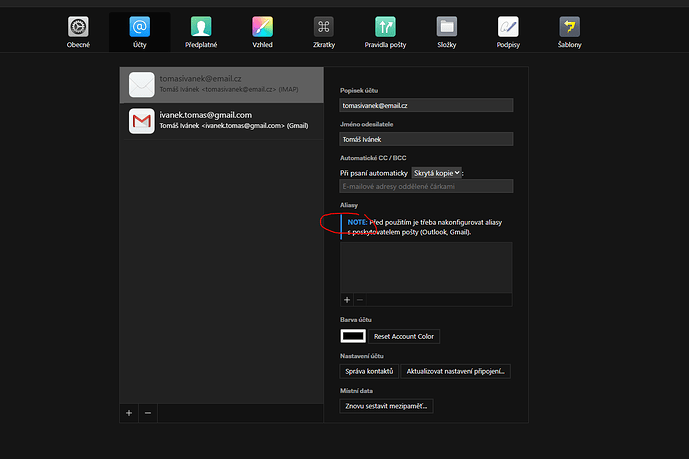Open the Vzhled appearance icon
This screenshot has width=689, height=459.
pyautogui.click(x=262, y=27)
